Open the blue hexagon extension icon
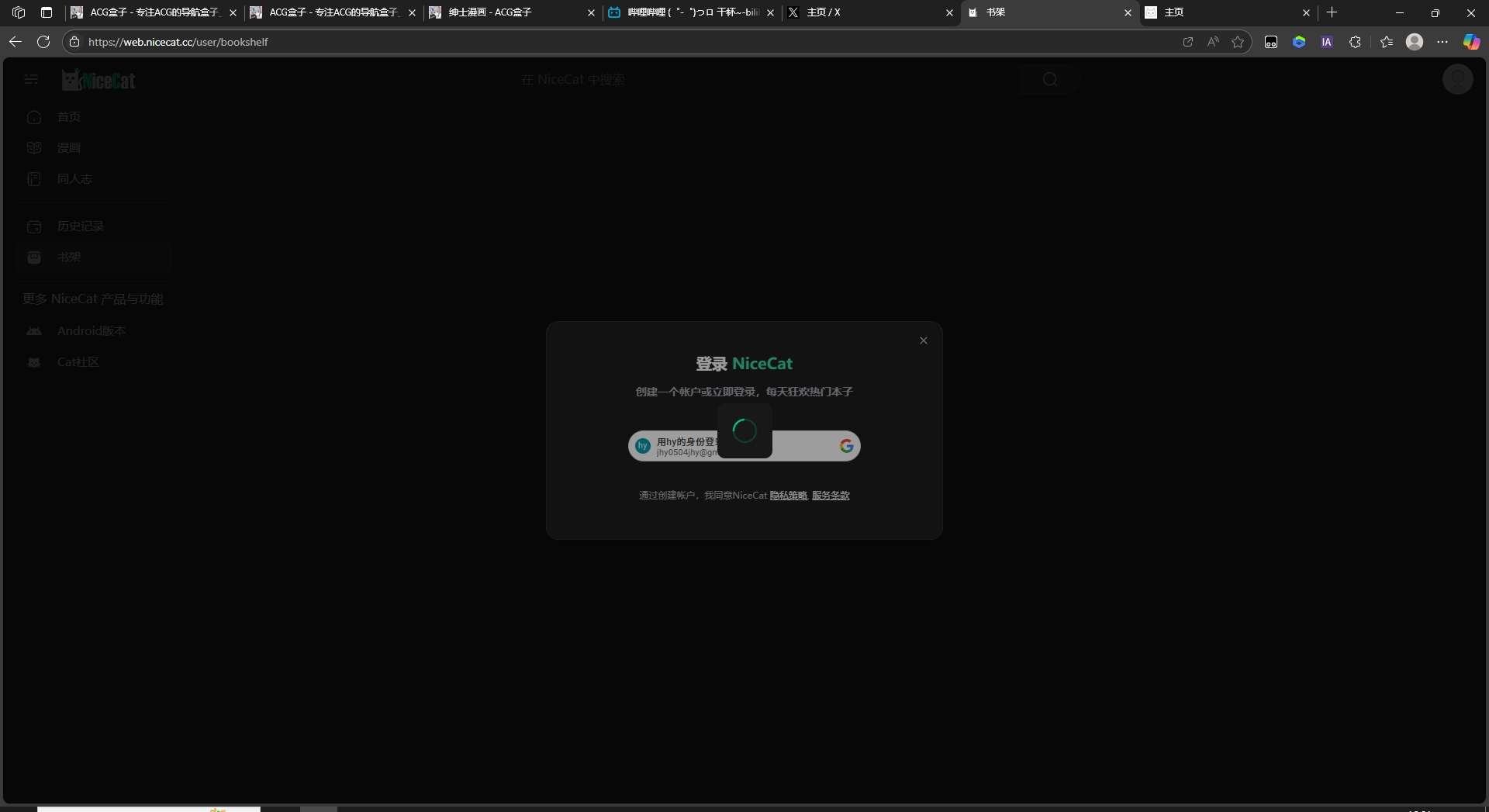1489x812 pixels. click(x=1299, y=42)
